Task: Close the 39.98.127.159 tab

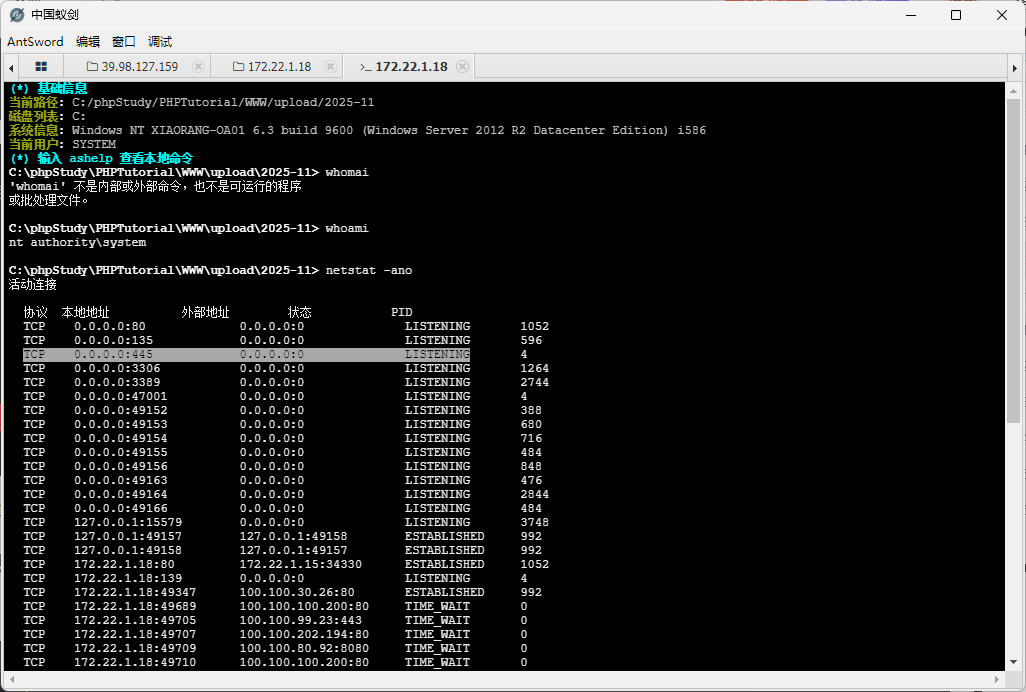Action: click(x=198, y=67)
